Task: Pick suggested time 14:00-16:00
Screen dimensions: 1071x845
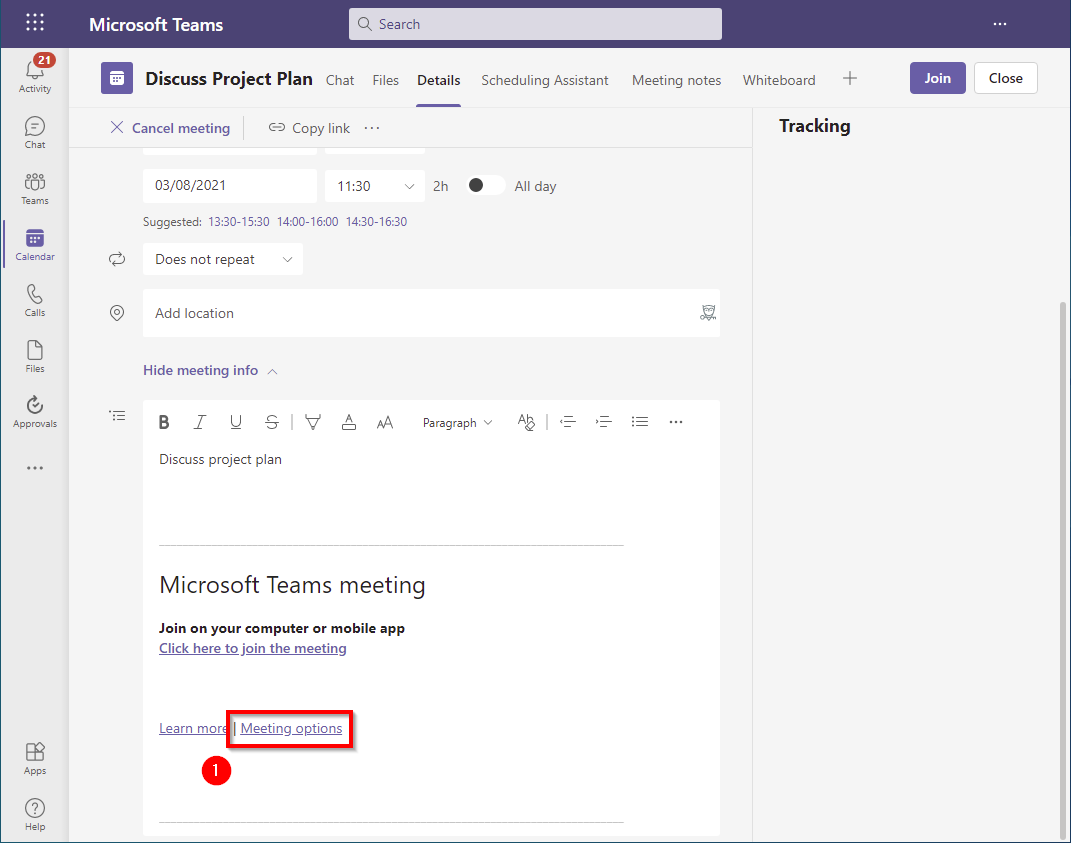Action: 307,222
